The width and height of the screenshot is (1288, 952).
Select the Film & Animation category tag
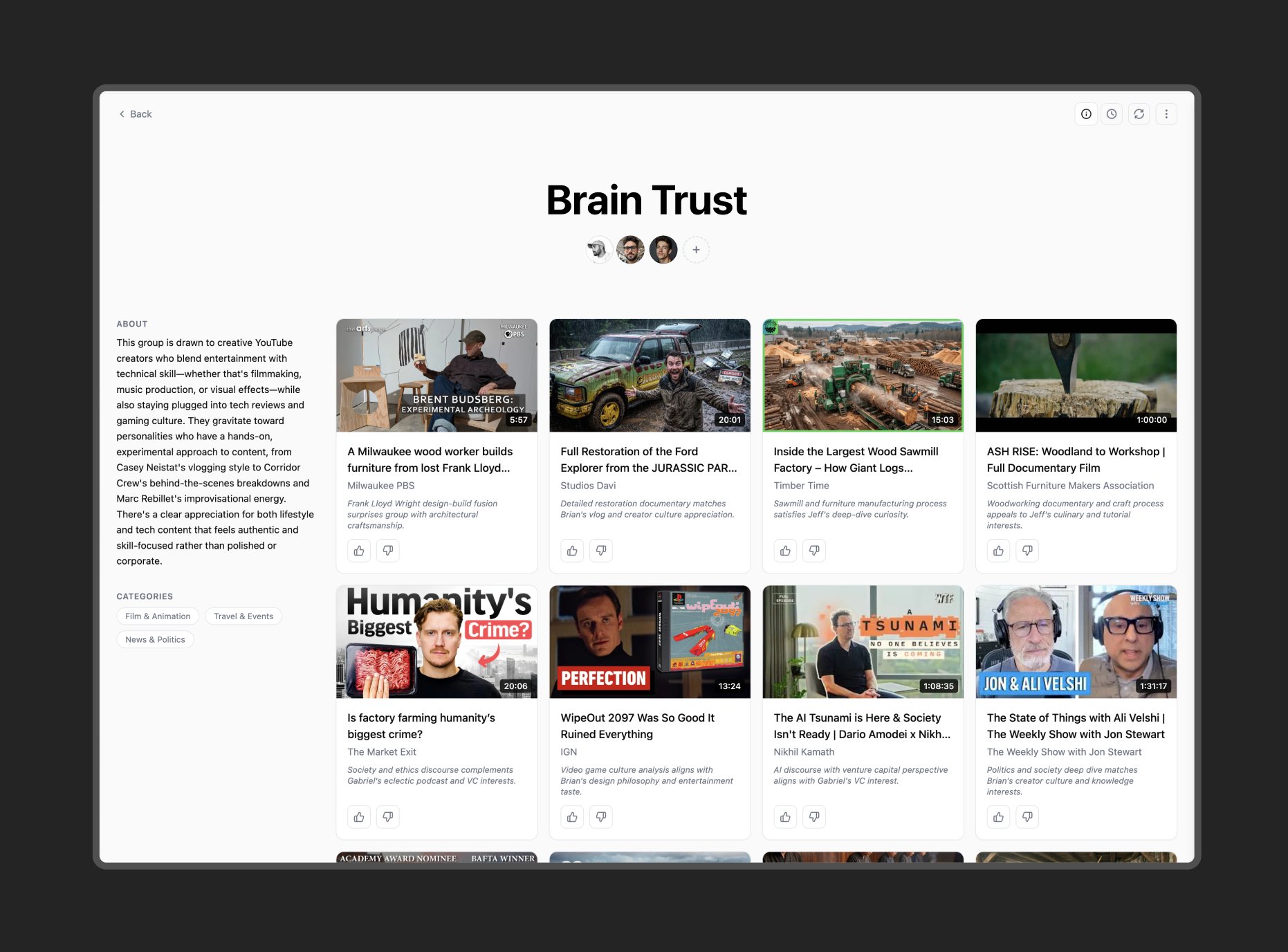(x=158, y=616)
